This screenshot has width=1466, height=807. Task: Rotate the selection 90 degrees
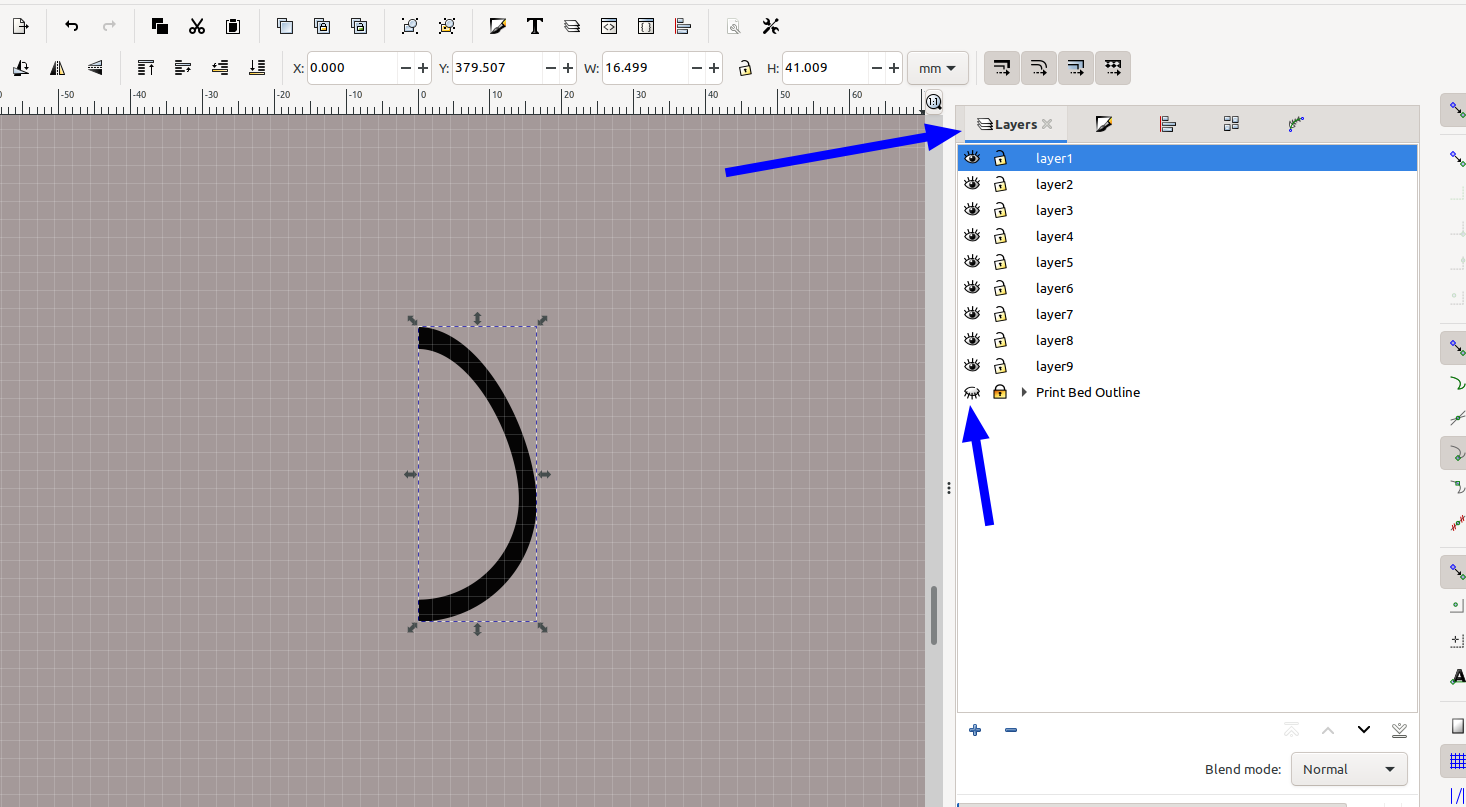click(x=21, y=68)
